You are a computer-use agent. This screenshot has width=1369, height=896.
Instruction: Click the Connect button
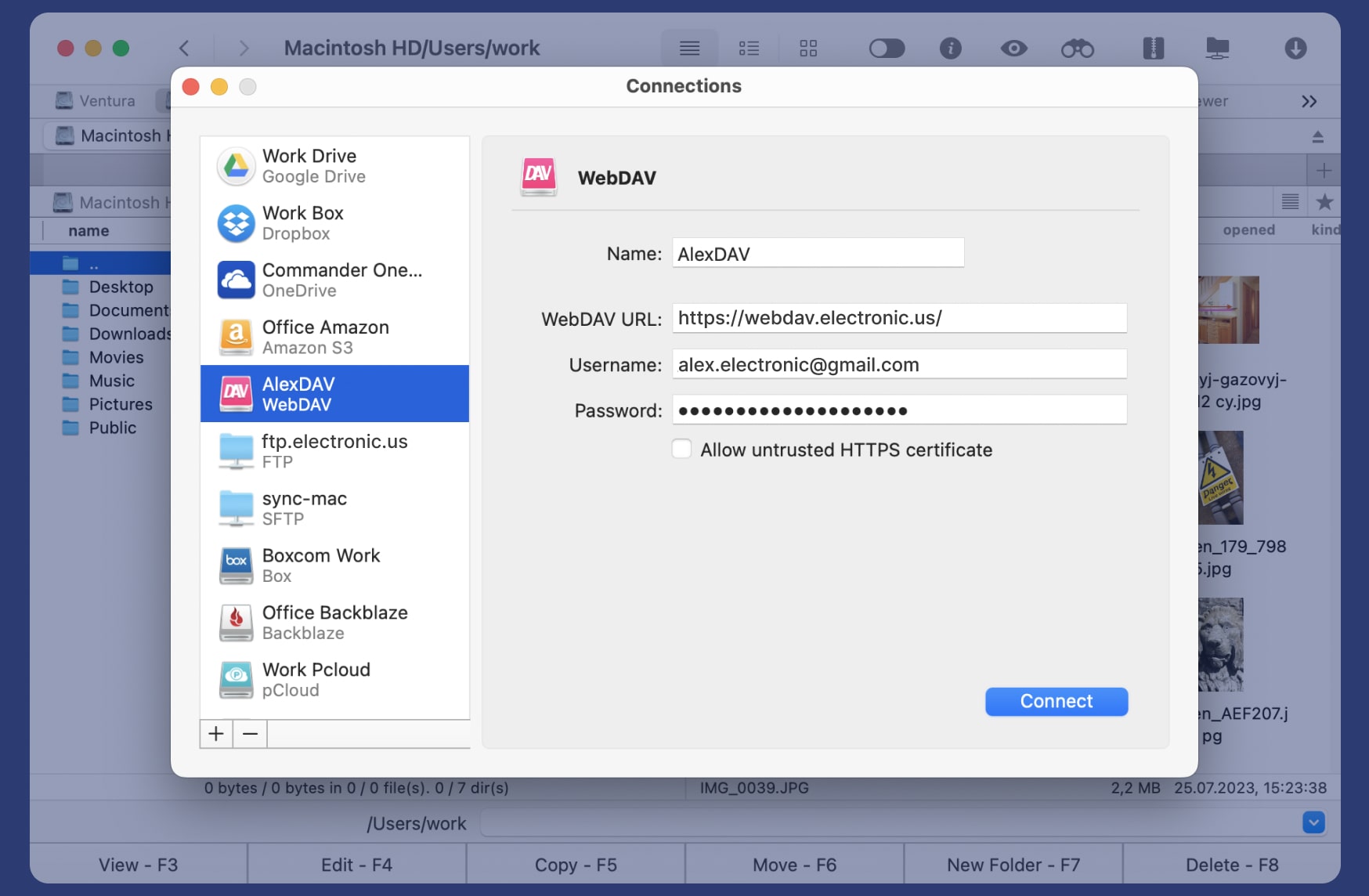point(1056,701)
